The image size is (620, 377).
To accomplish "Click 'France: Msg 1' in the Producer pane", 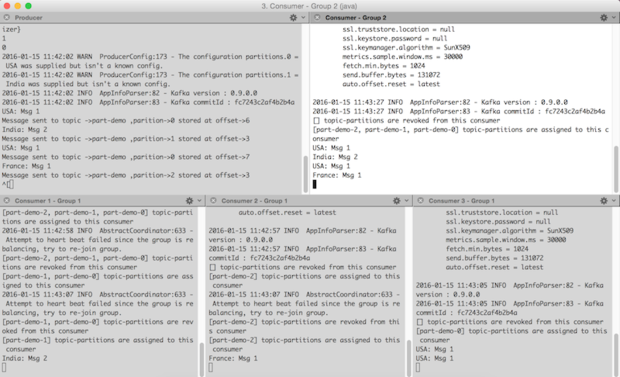I will pos(26,166).
